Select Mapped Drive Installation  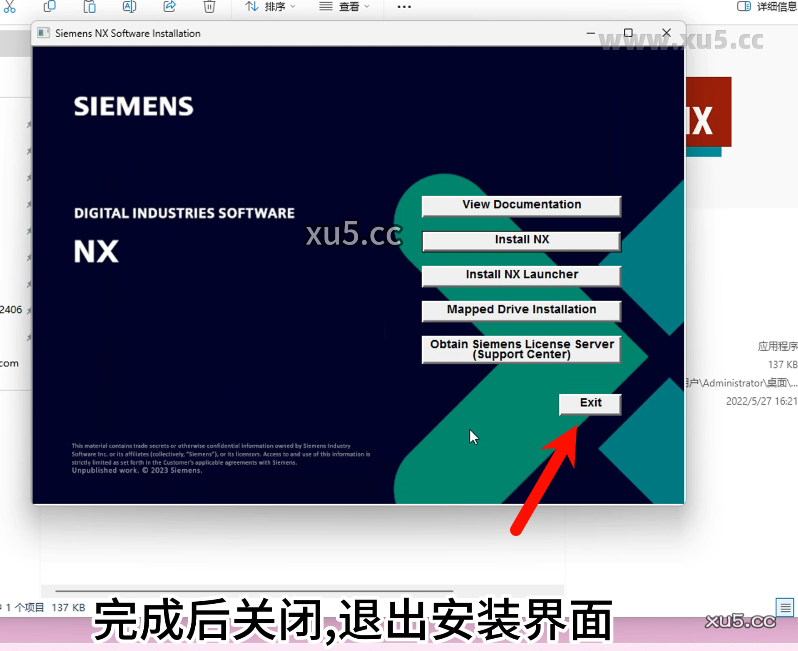521,310
